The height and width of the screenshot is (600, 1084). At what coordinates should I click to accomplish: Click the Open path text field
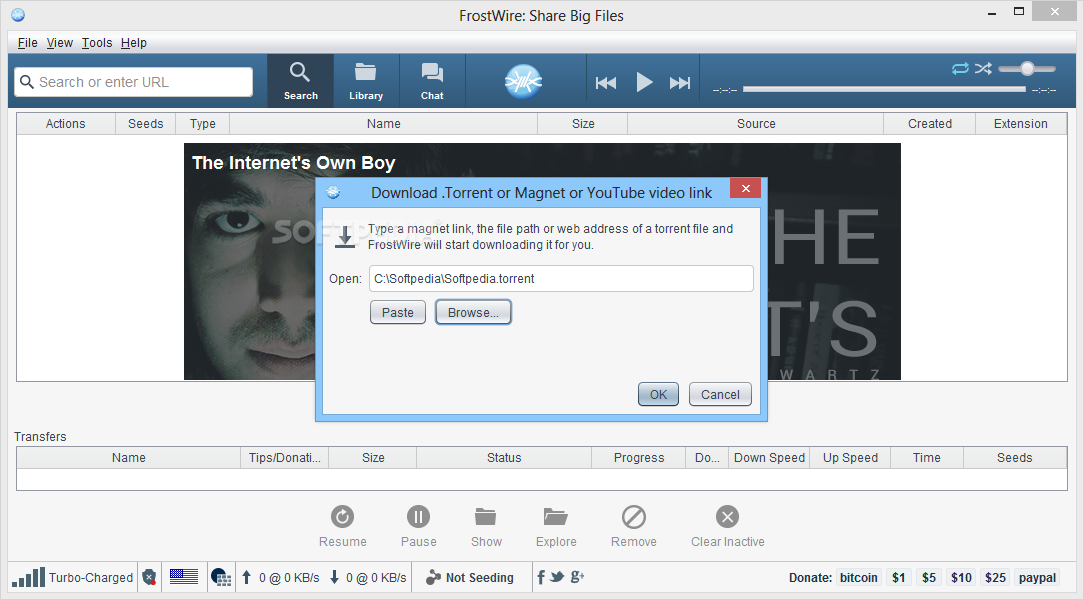point(561,279)
